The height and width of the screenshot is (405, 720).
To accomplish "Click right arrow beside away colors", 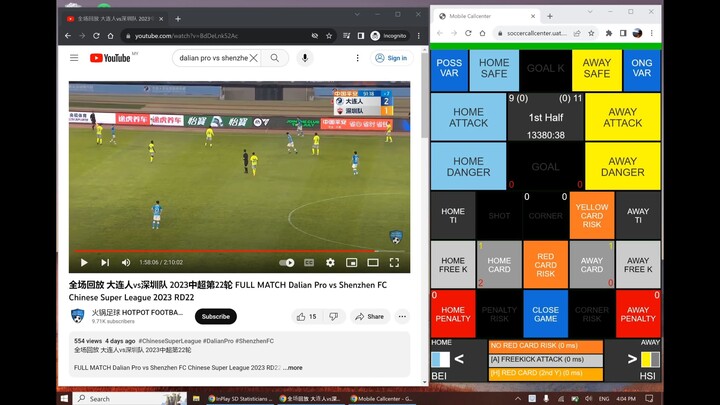I will coord(632,359).
